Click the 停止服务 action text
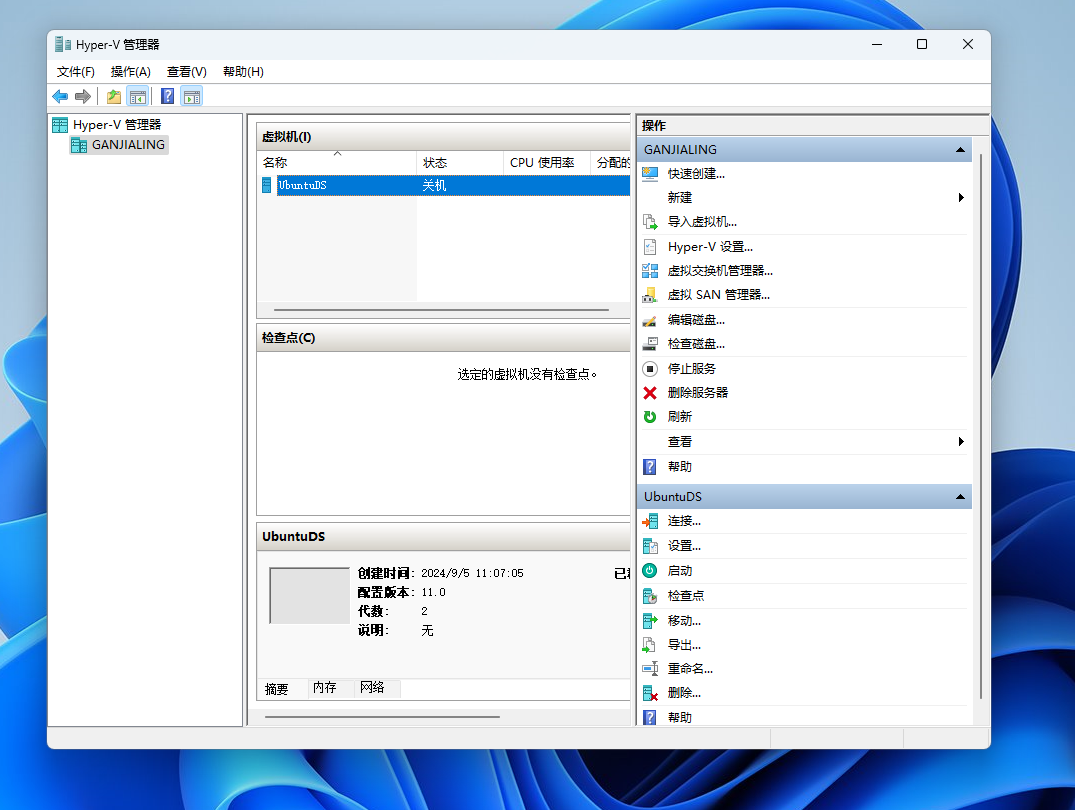 [692, 369]
